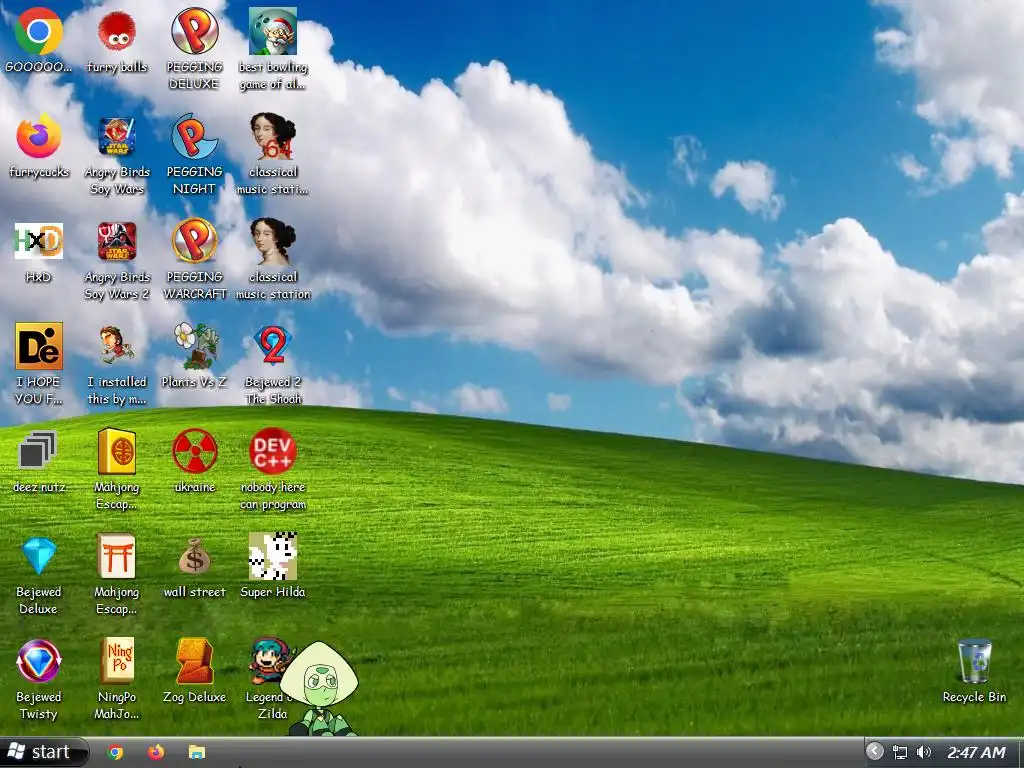Select the NingPo MahJo... icon
The image size is (1024, 768).
tap(117, 661)
